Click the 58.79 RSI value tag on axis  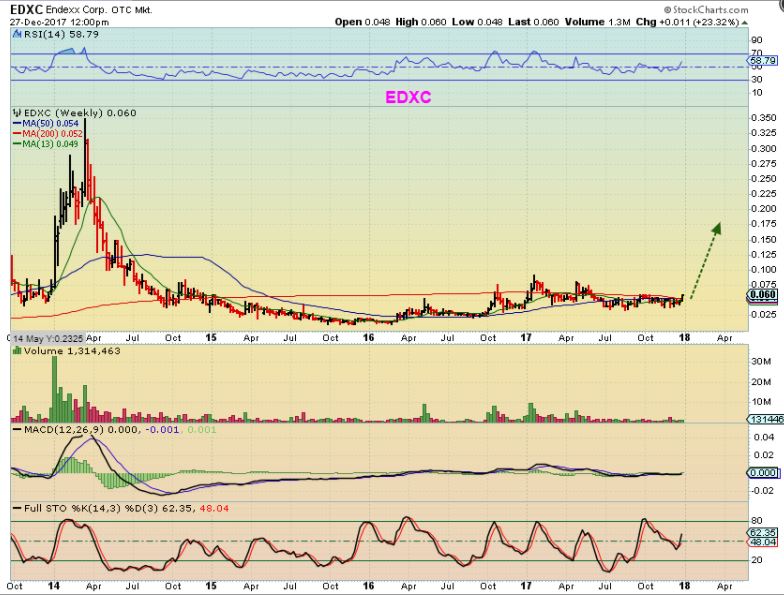click(763, 60)
